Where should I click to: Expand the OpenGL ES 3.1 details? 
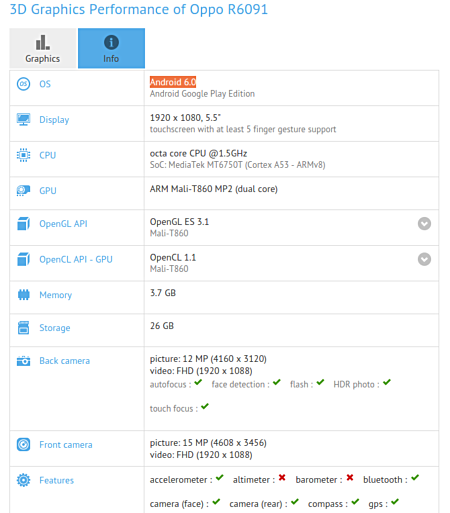424,224
